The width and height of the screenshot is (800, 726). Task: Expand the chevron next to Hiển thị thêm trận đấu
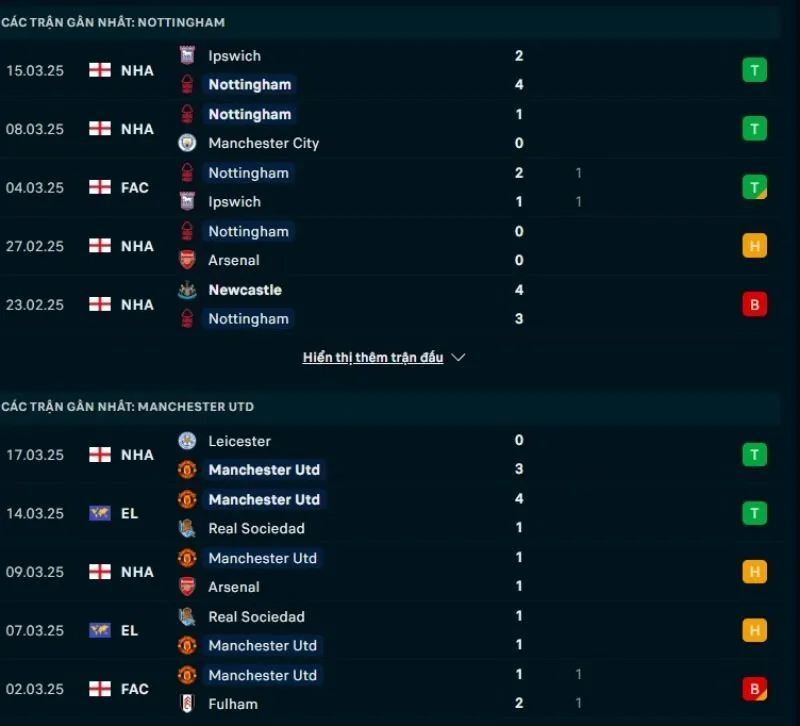(x=459, y=357)
